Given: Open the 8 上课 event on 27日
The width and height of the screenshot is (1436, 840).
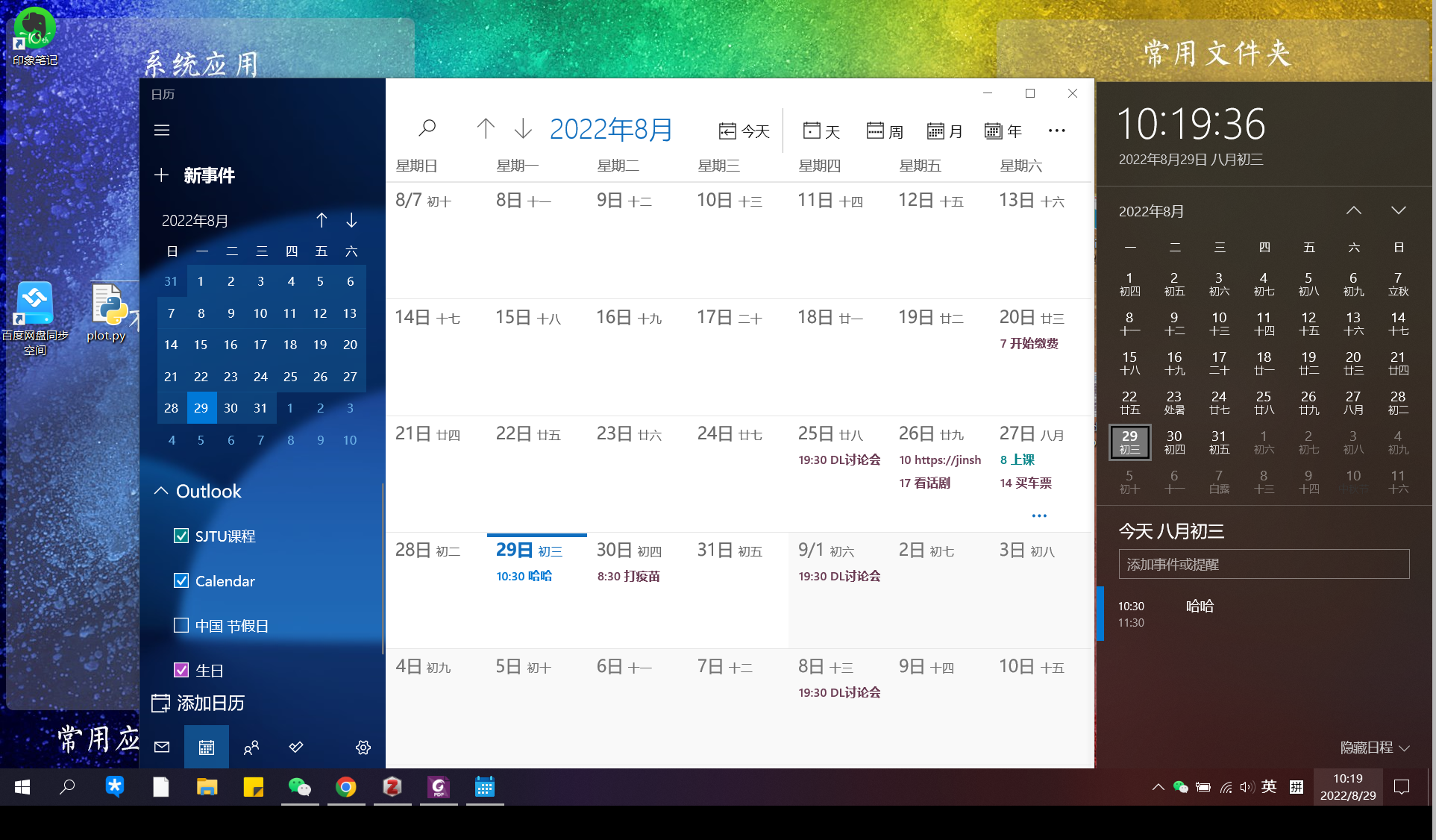Looking at the screenshot, I should [1018, 460].
